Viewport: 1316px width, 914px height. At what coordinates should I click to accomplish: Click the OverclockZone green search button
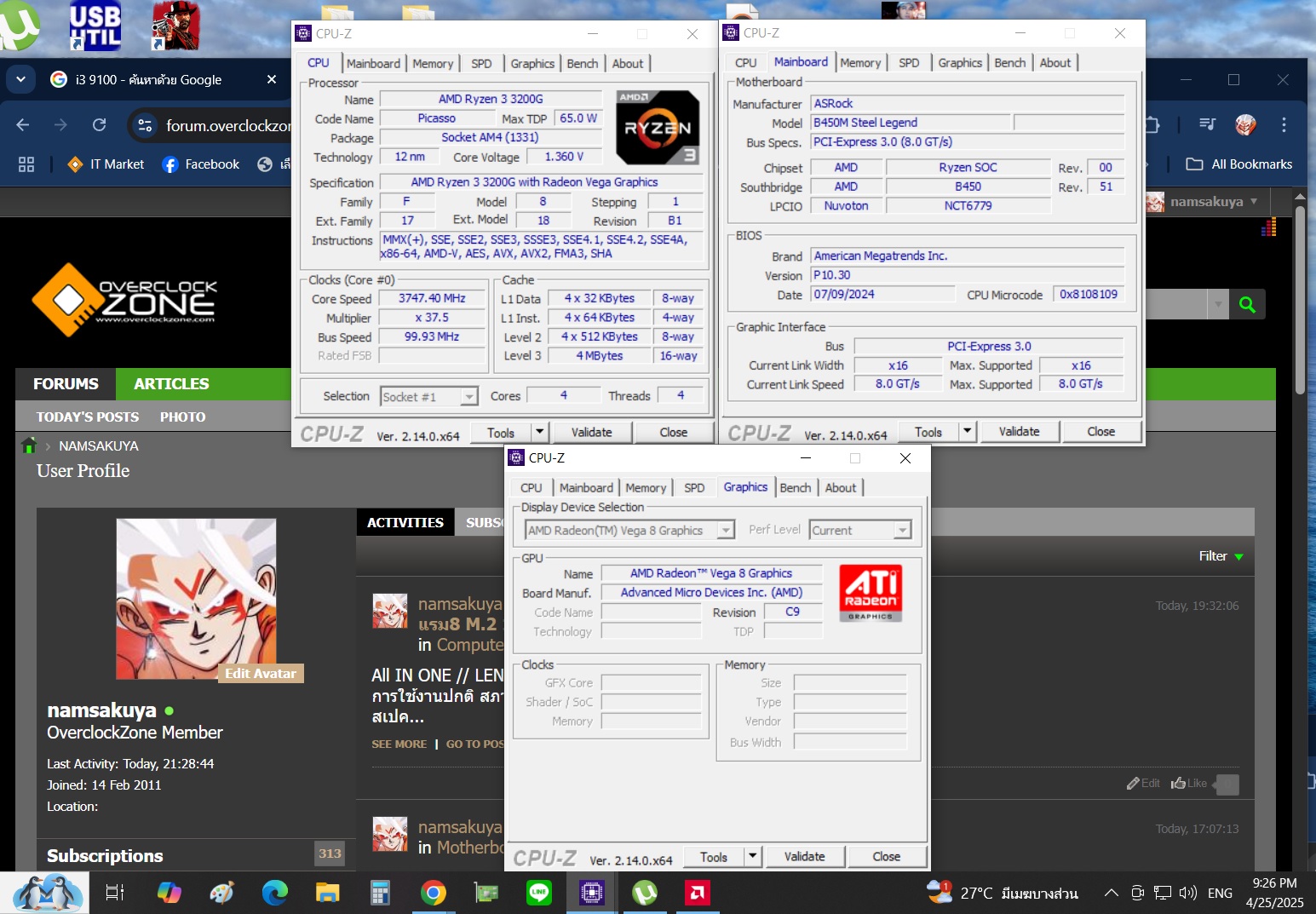1247,304
